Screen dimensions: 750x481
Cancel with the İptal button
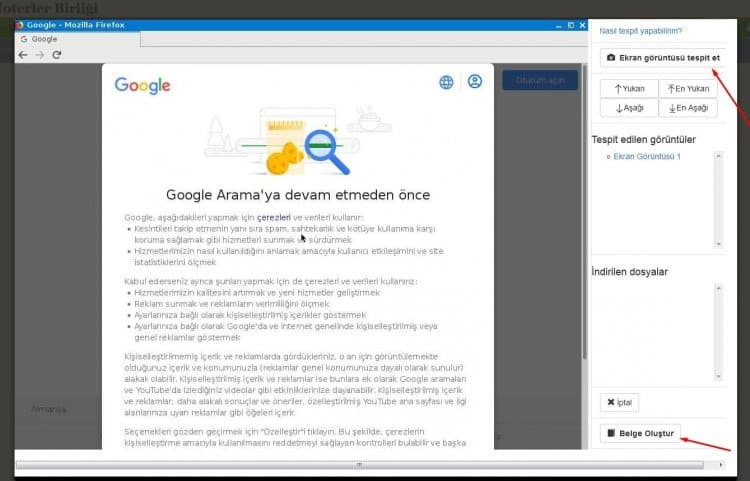pos(619,403)
